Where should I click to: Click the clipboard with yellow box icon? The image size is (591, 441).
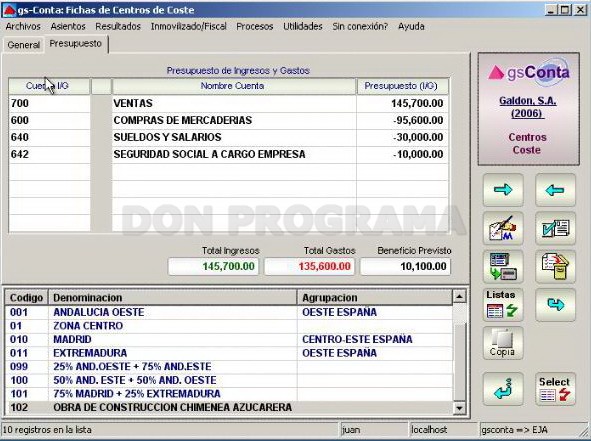555,266
